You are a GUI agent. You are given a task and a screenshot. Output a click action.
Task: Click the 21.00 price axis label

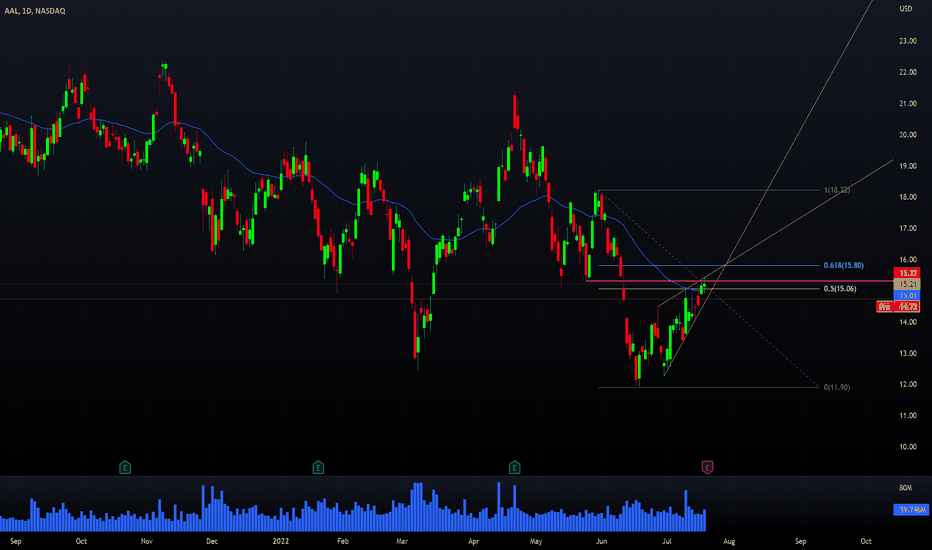coord(908,103)
